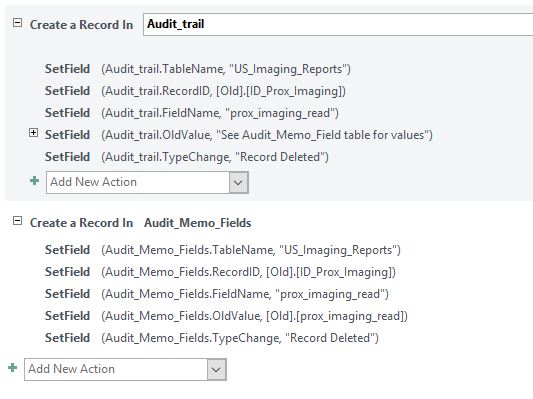The height and width of the screenshot is (399, 533).
Task: Select SetField Audit_trail.TableName action
Action: tap(198, 69)
